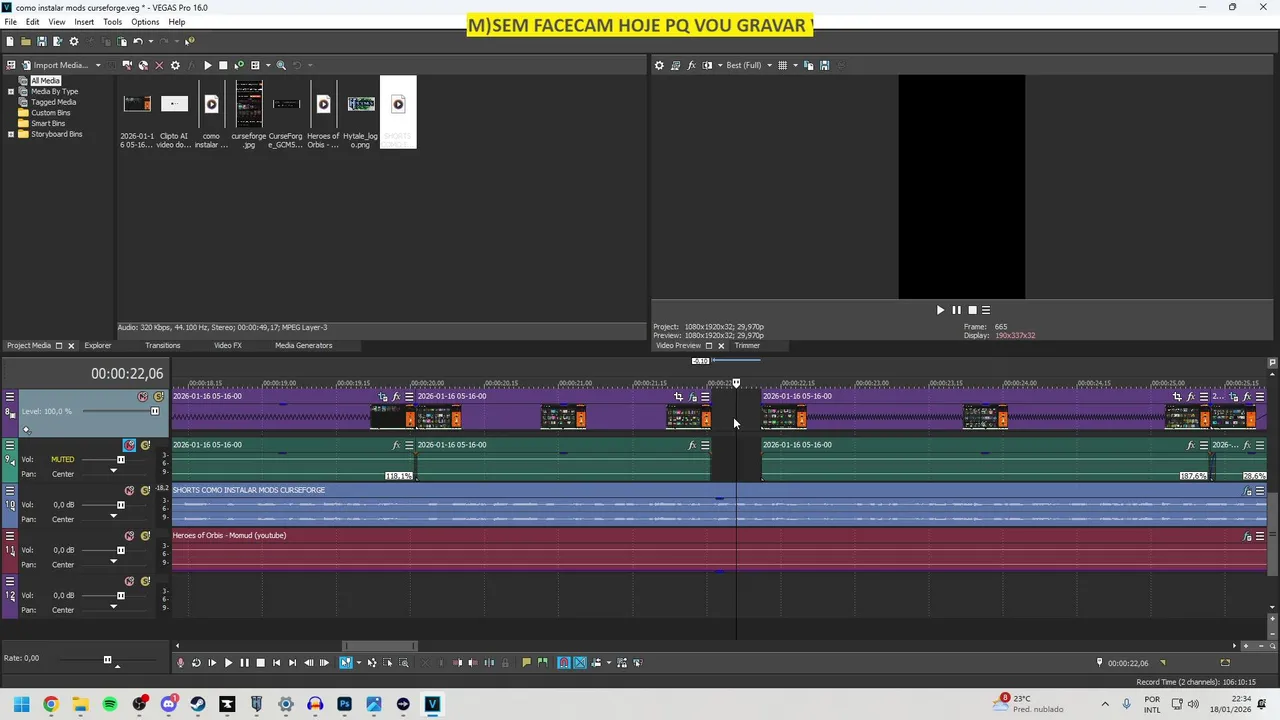The image size is (1280, 720).
Task: Expand the Storyboard Bins tree node
Action: [11, 134]
